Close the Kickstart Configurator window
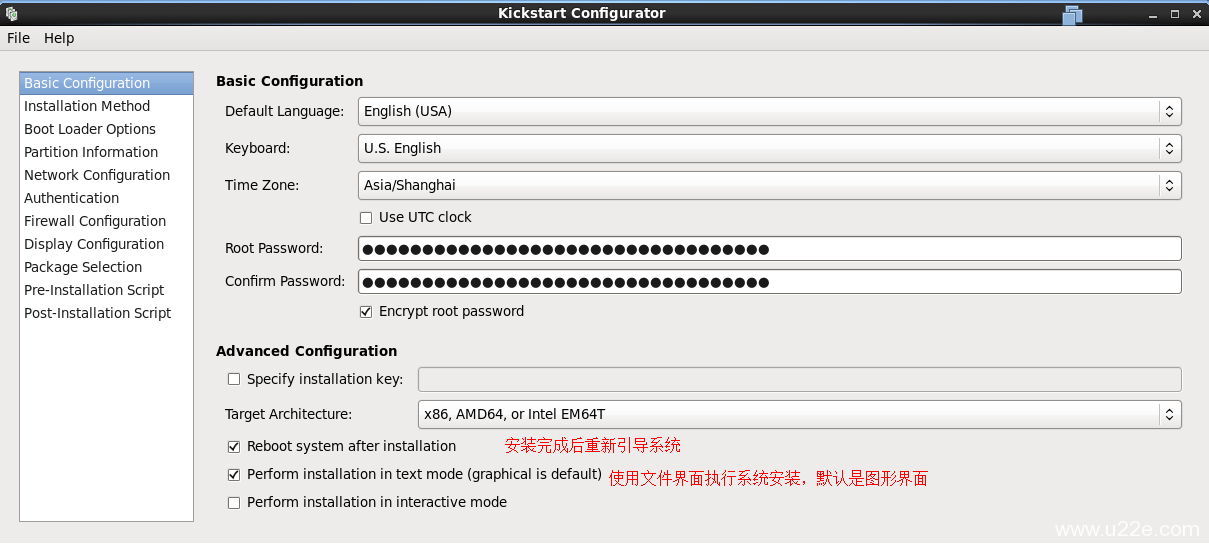 point(1195,14)
